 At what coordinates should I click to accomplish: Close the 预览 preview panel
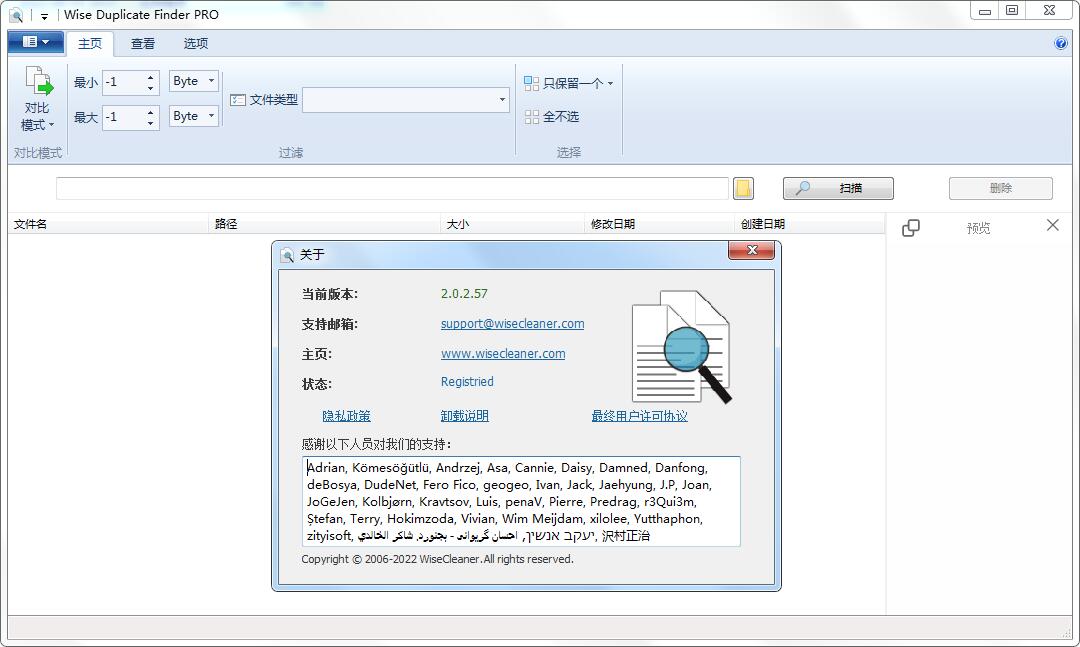[1052, 225]
